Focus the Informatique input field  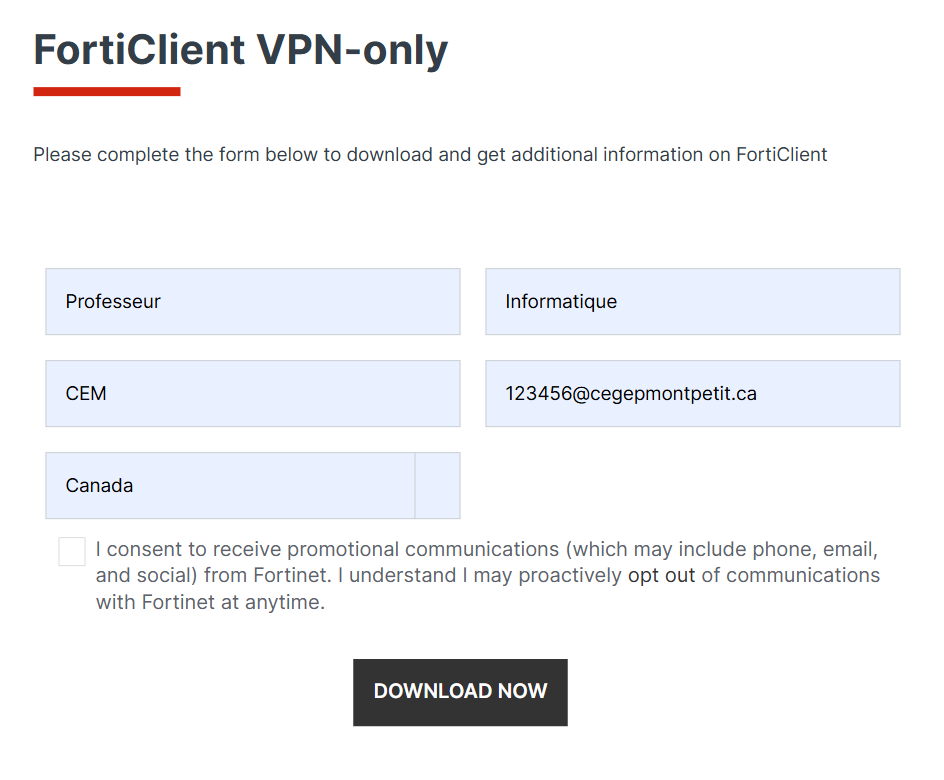click(692, 301)
